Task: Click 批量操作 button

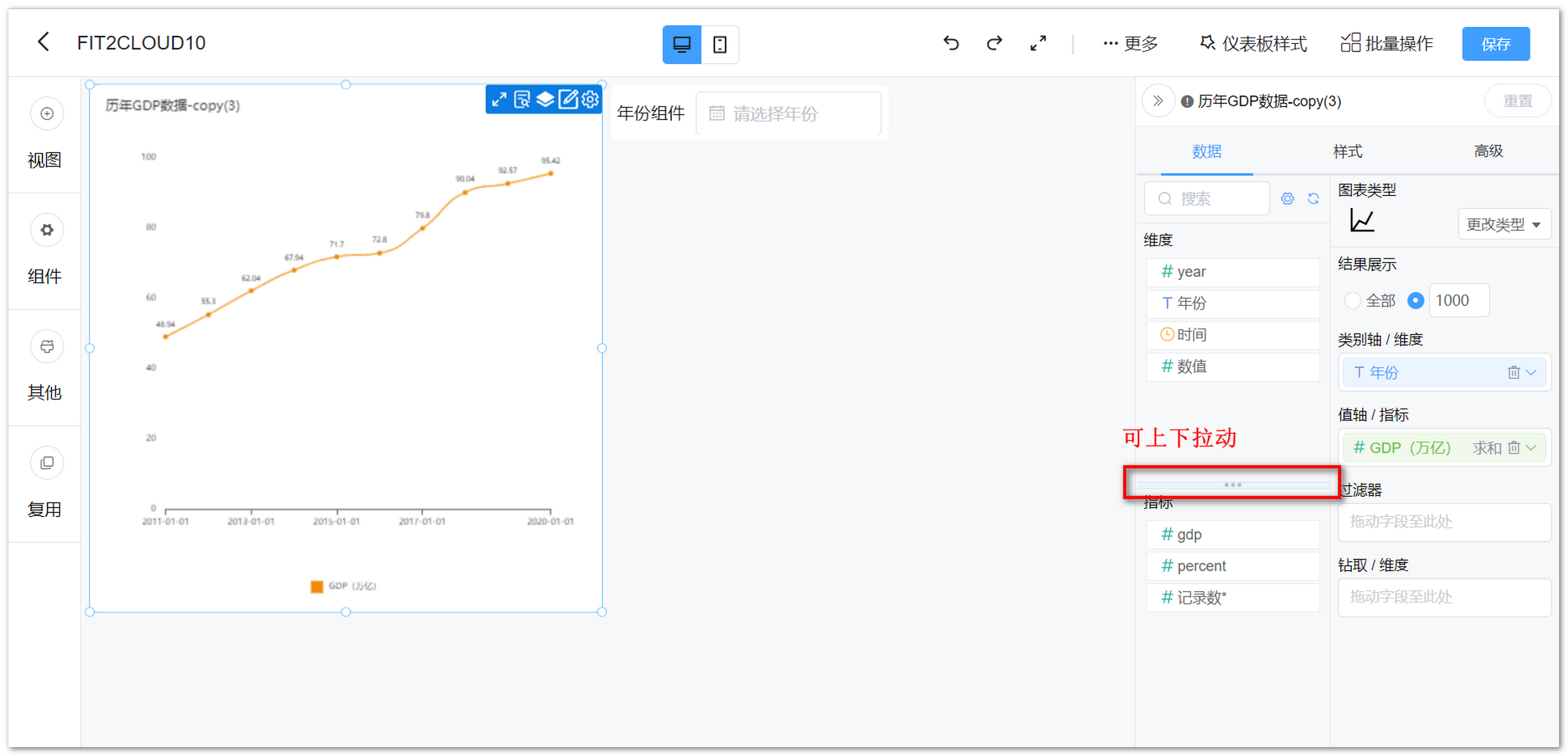Action: (x=1387, y=44)
